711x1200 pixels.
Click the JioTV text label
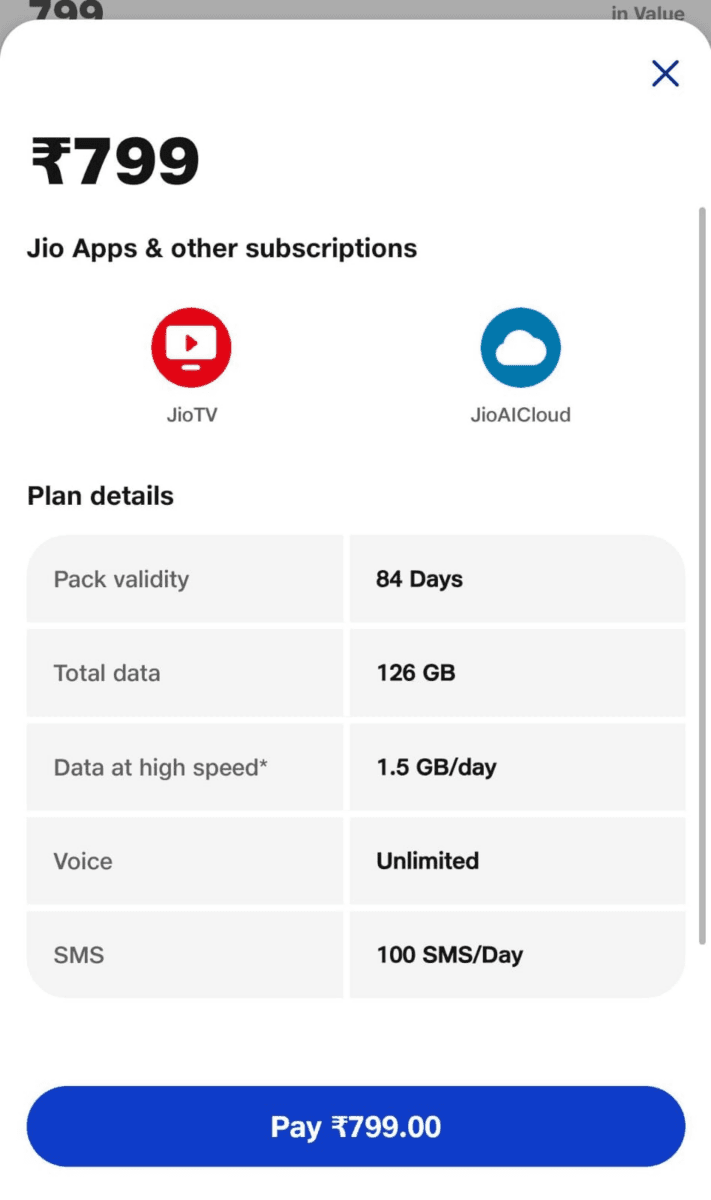(x=191, y=414)
